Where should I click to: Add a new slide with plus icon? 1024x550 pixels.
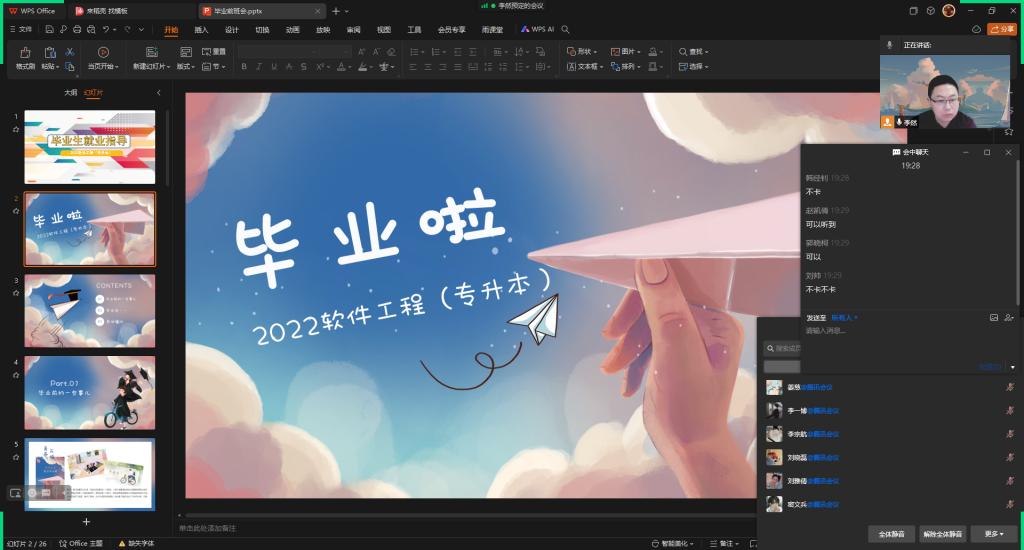[86, 521]
